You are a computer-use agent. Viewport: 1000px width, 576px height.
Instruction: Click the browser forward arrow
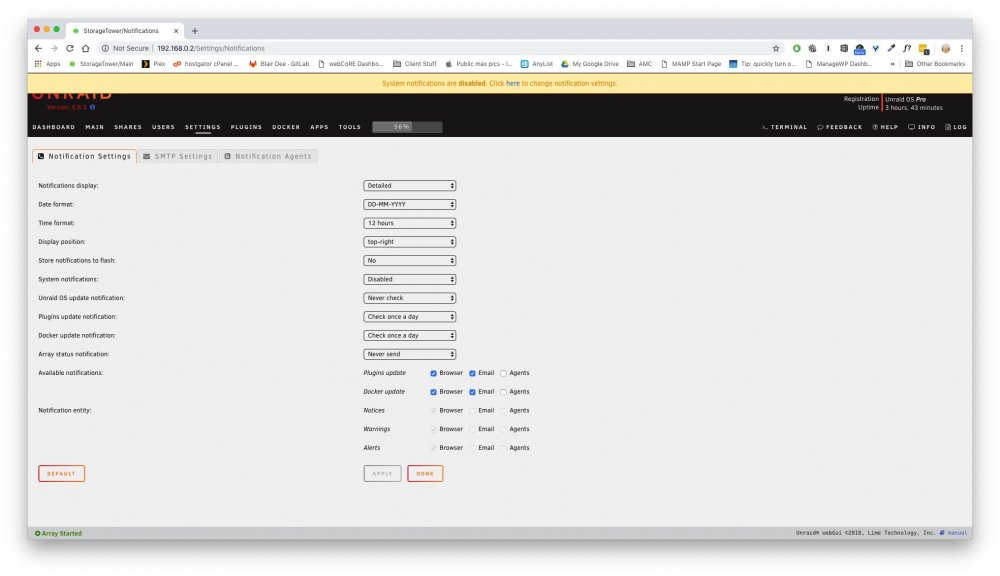54,48
